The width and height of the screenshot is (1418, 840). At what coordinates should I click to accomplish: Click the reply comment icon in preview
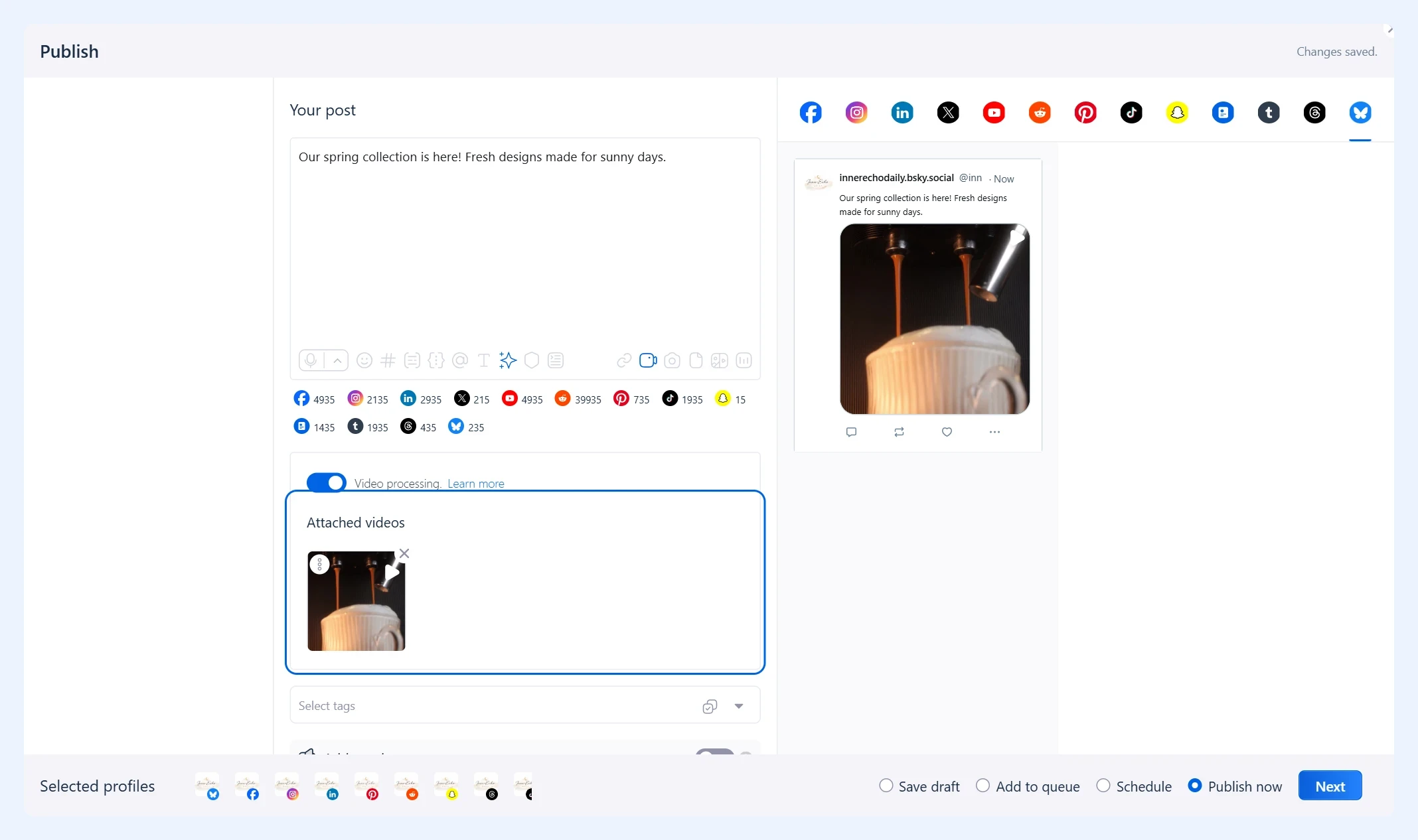[x=852, y=432]
